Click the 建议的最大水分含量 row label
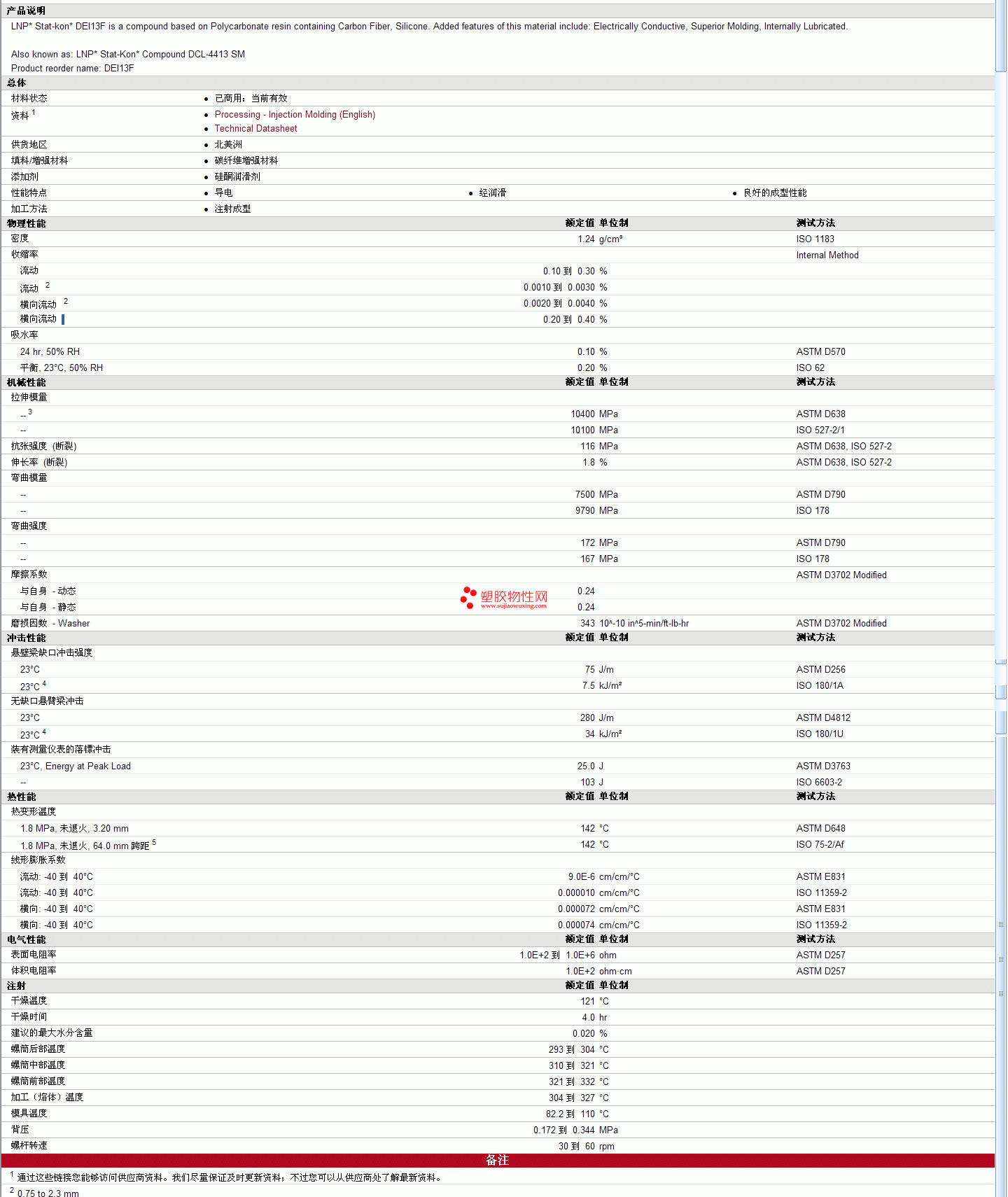This screenshot has height=1197, width=1008. pos(52,1033)
